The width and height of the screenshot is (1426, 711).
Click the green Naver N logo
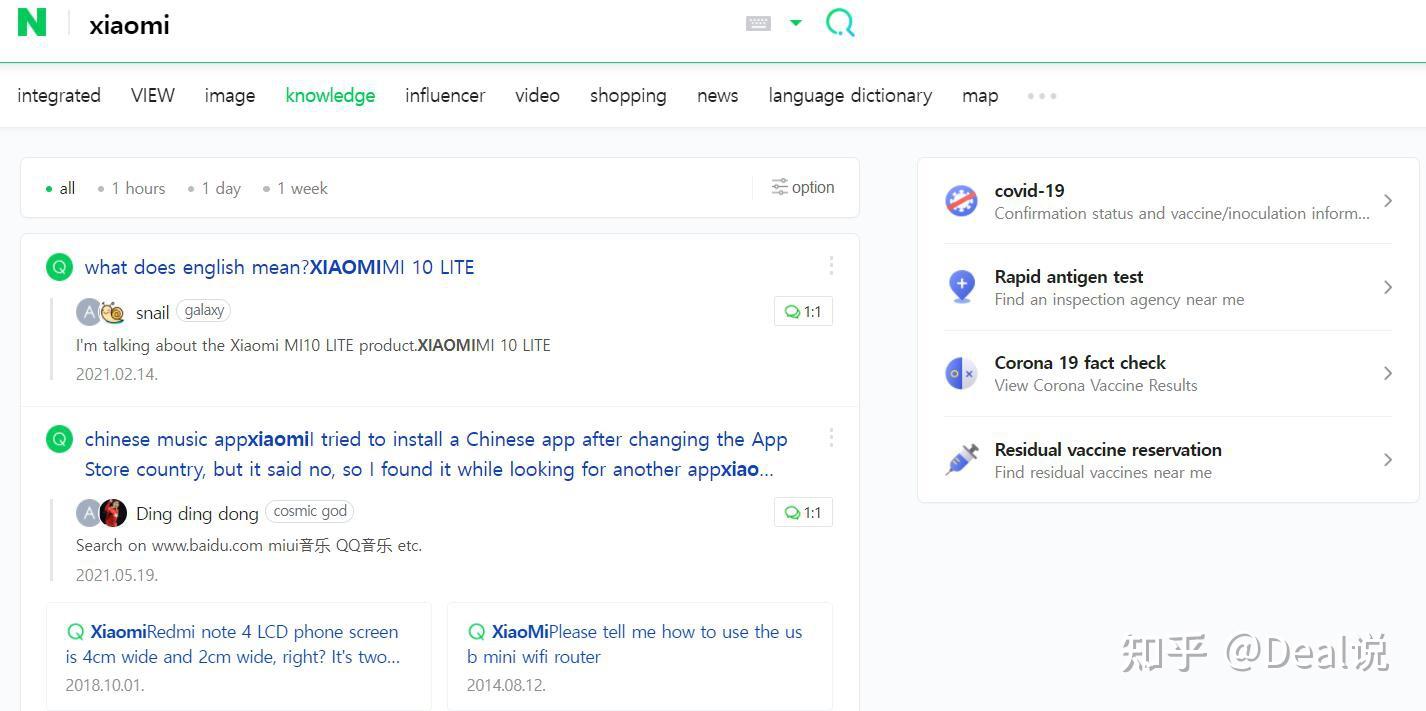[32, 22]
